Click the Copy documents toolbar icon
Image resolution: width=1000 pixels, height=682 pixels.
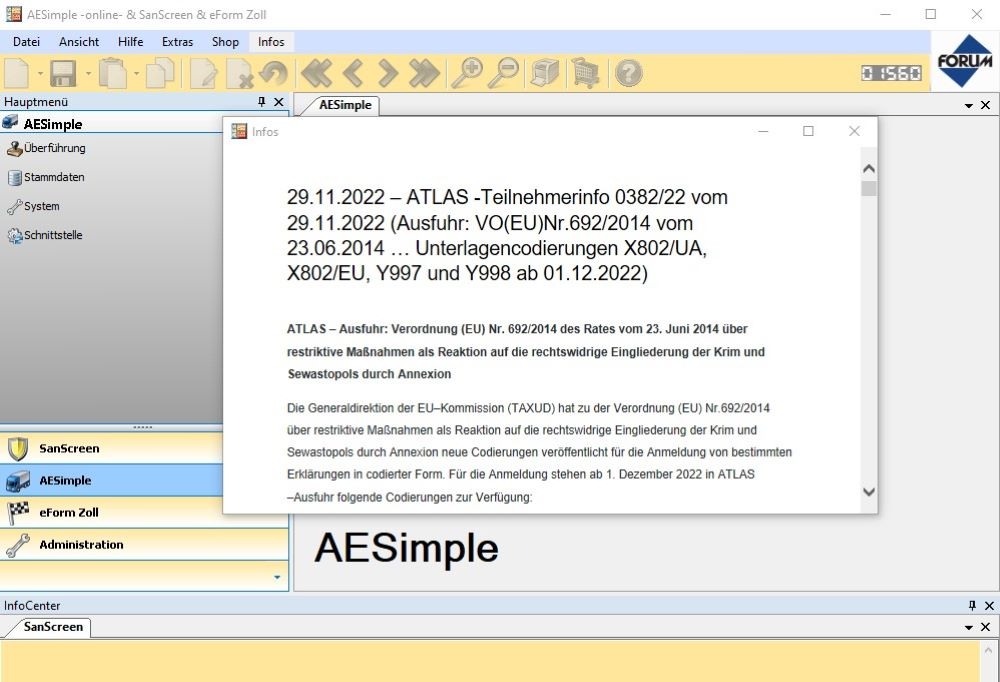(160, 73)
